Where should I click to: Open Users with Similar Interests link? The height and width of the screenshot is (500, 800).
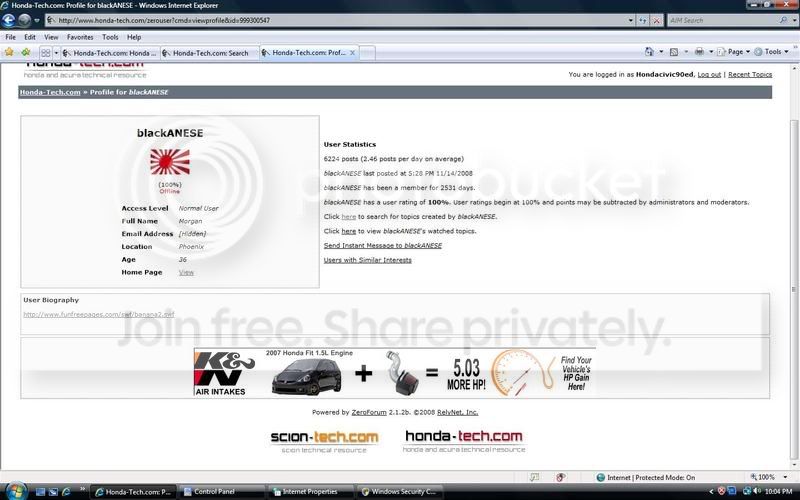coord(367,260)
